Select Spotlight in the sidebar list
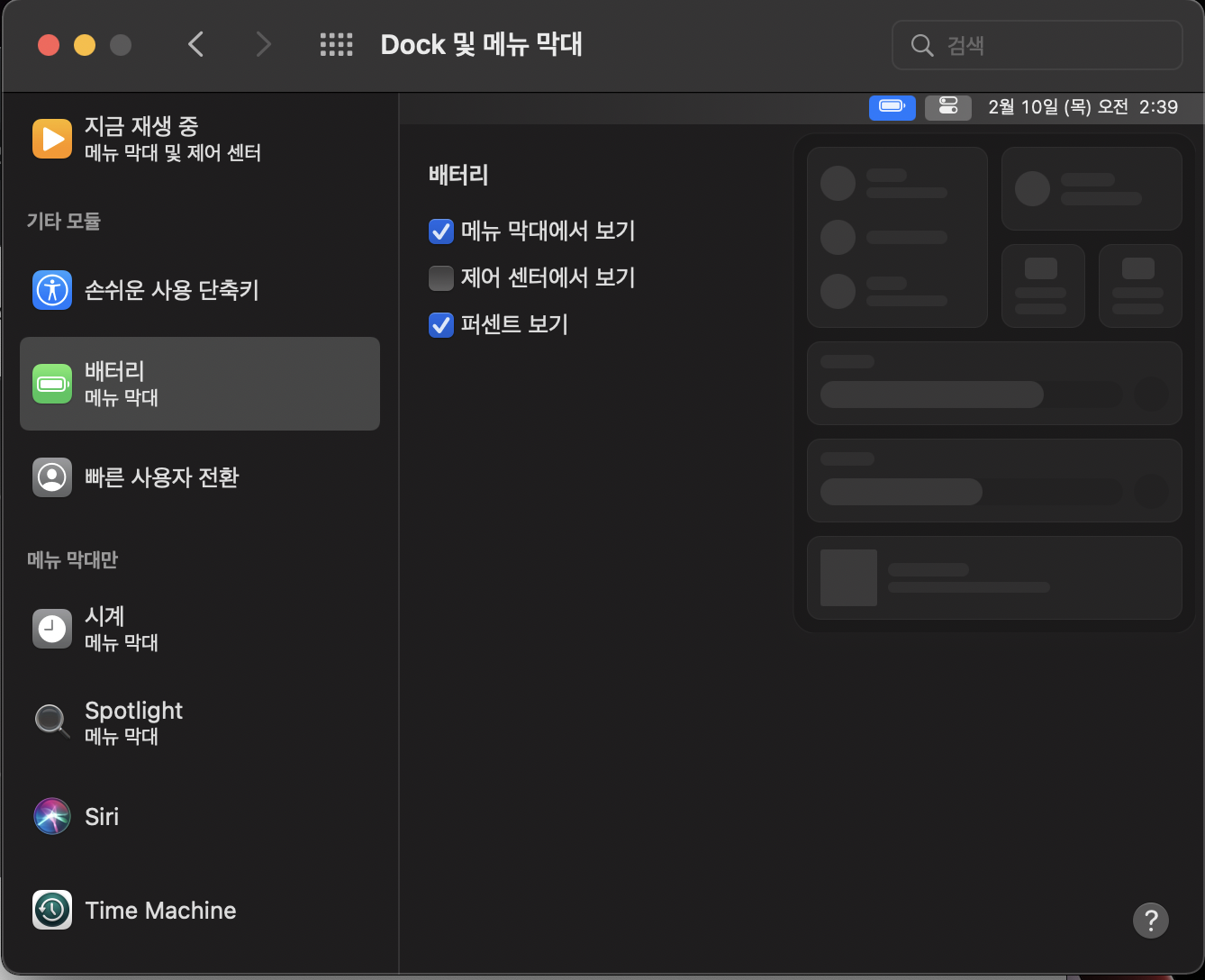1205x980 pixels. coord(200,722)
